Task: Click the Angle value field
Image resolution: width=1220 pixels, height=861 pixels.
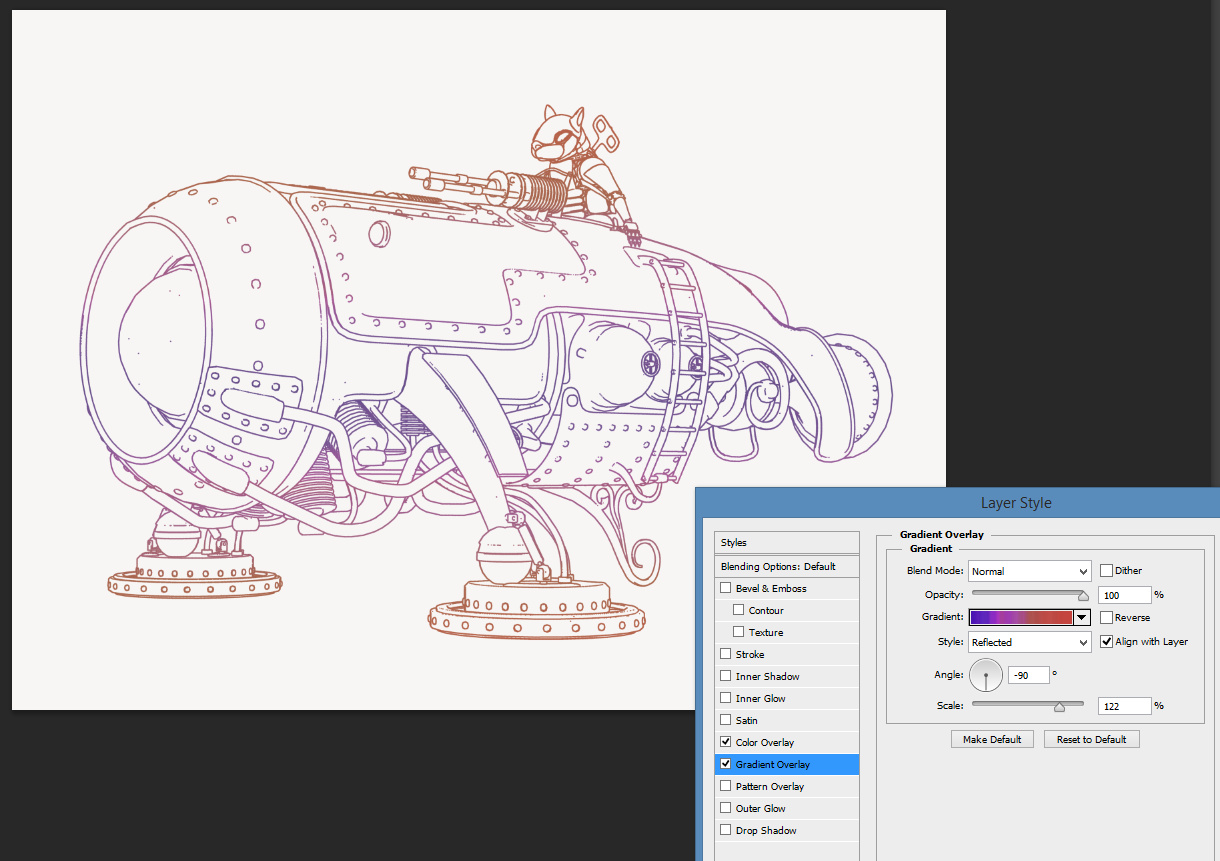Action: coord(1028,675)
